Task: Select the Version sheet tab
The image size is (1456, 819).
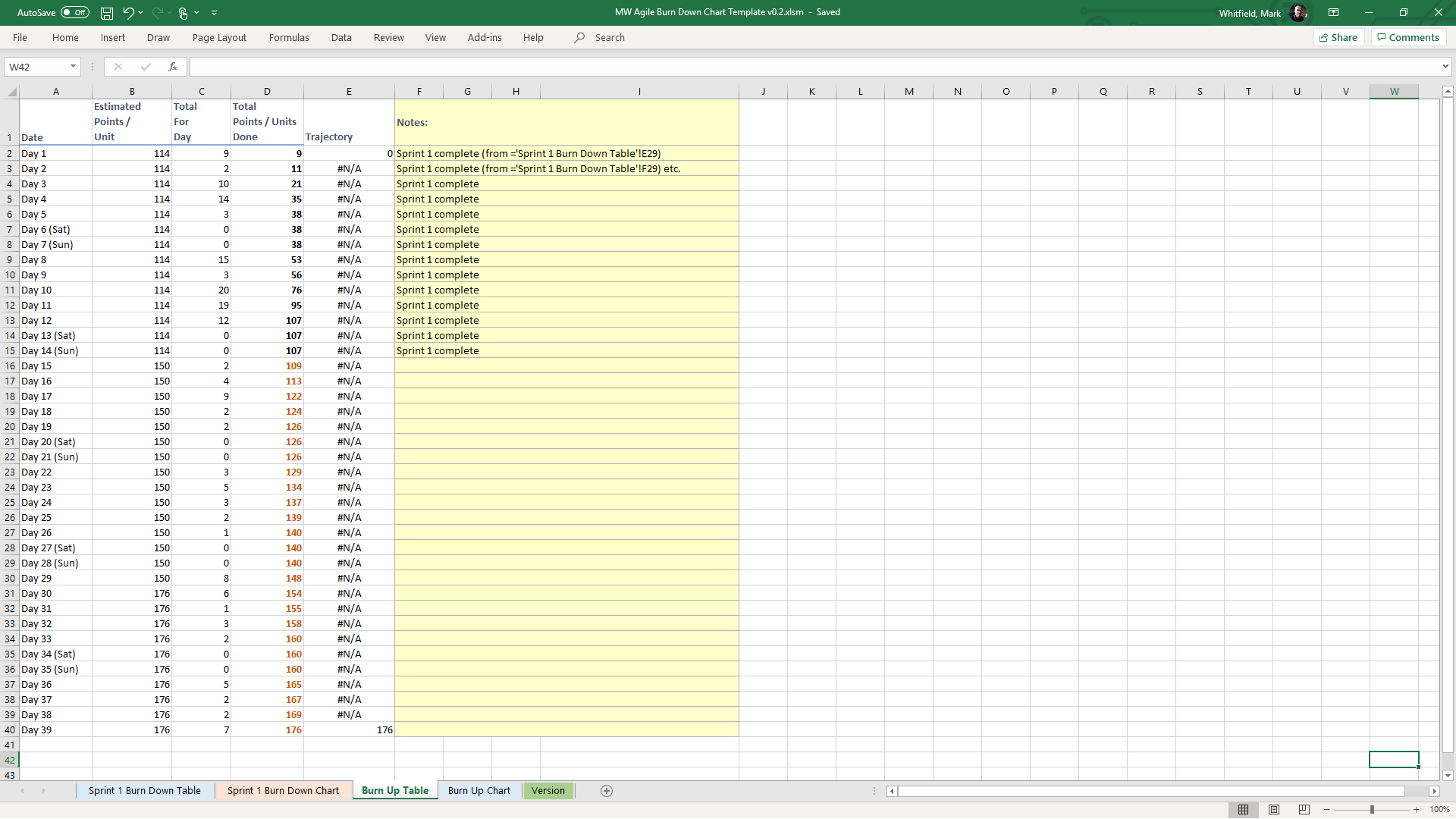Action: point(548,791)
